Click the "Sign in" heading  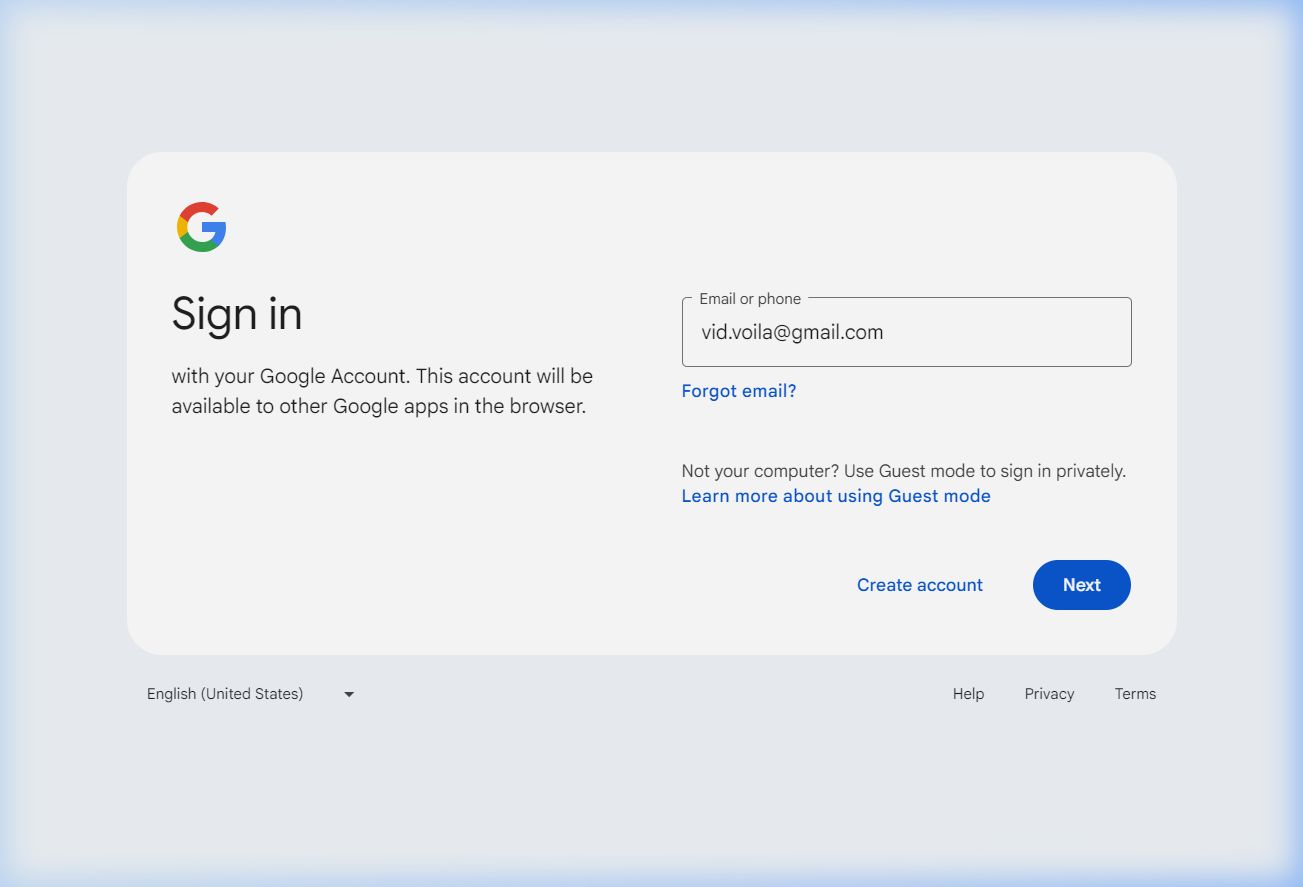point(237,314)
